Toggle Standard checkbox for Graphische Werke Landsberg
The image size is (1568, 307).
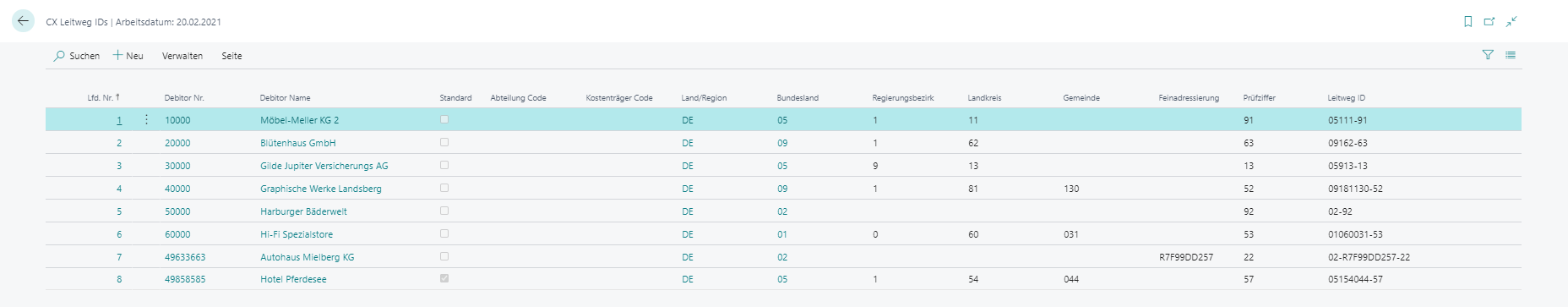point(444,188)
